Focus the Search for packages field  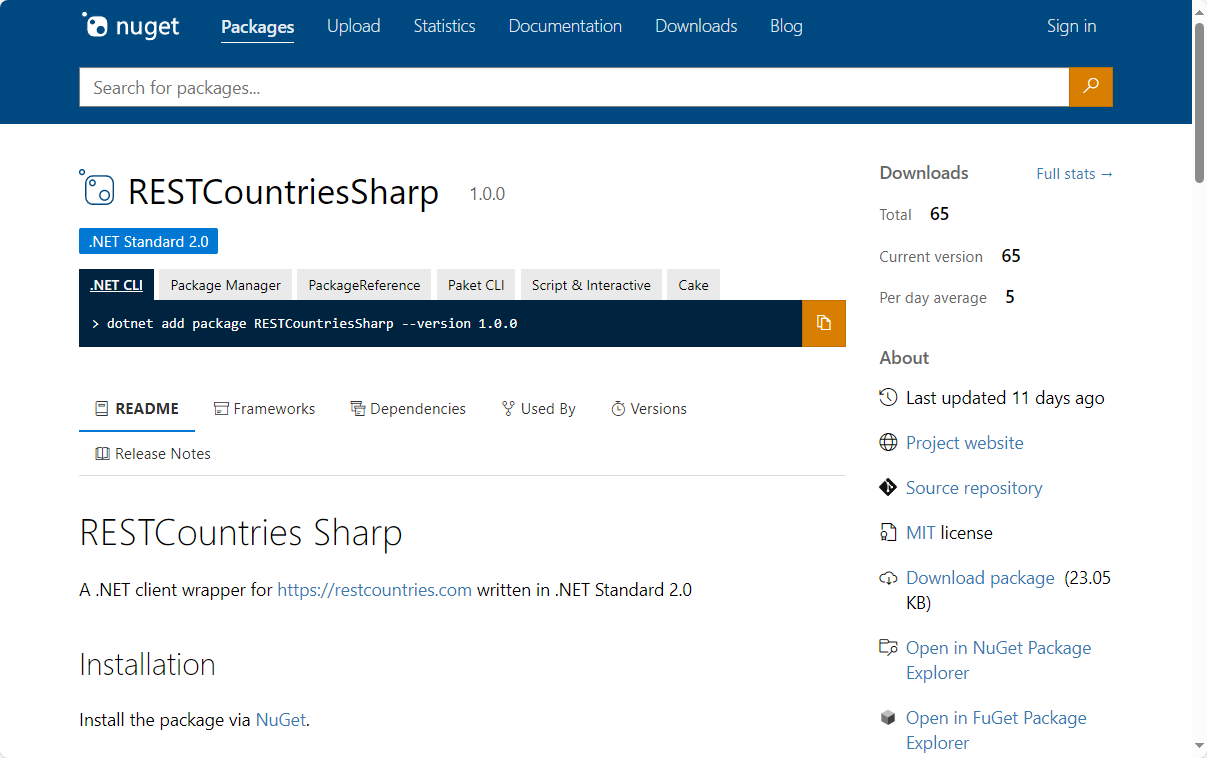pos(574,88)
